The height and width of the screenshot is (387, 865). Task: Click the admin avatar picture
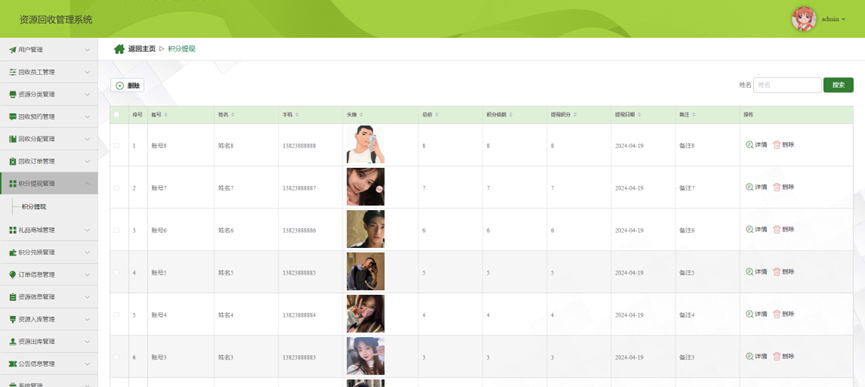tap(804, 19)
